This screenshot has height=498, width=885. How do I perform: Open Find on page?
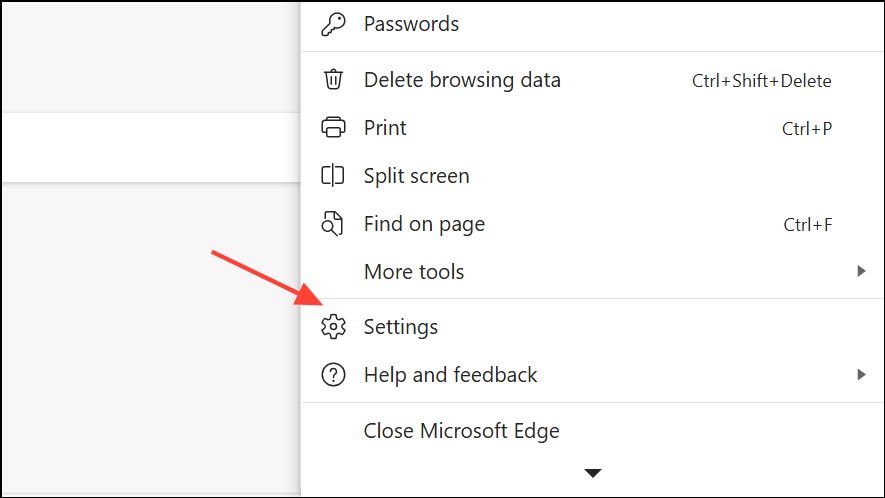click(424, 224)
